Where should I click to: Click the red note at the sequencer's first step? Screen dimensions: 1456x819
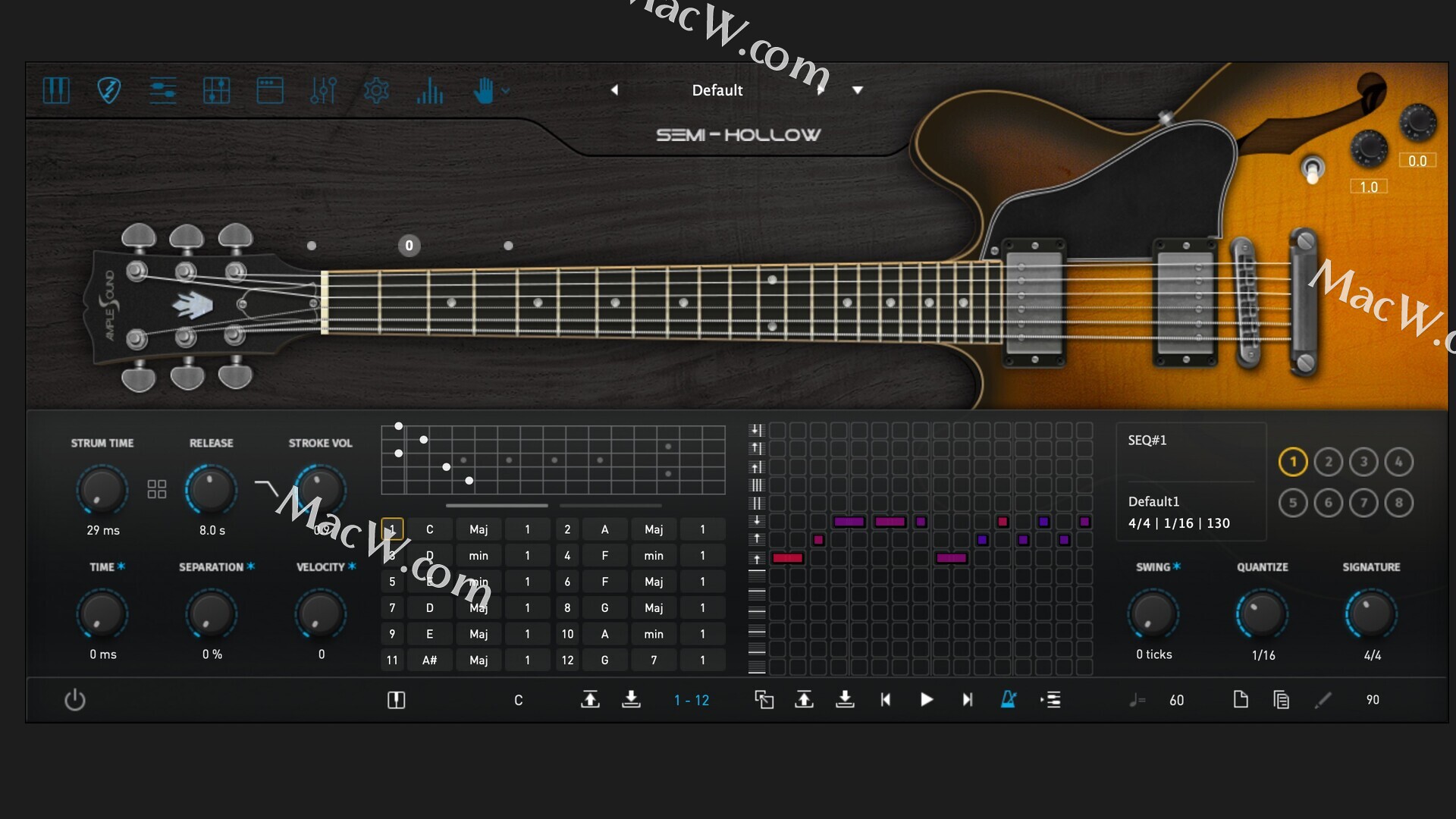pos(787,558)
